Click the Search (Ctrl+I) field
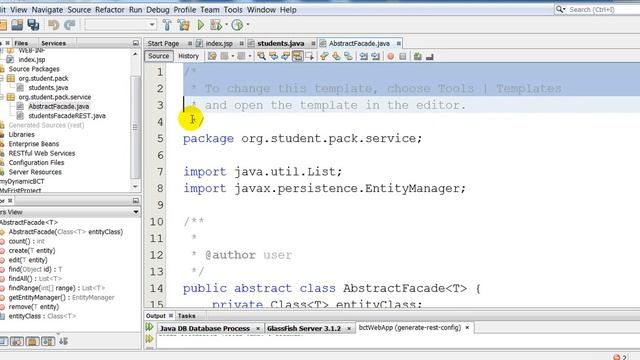The height and width of the screenshot is (360, 640). pyautogui.click(x=598, y=9)
